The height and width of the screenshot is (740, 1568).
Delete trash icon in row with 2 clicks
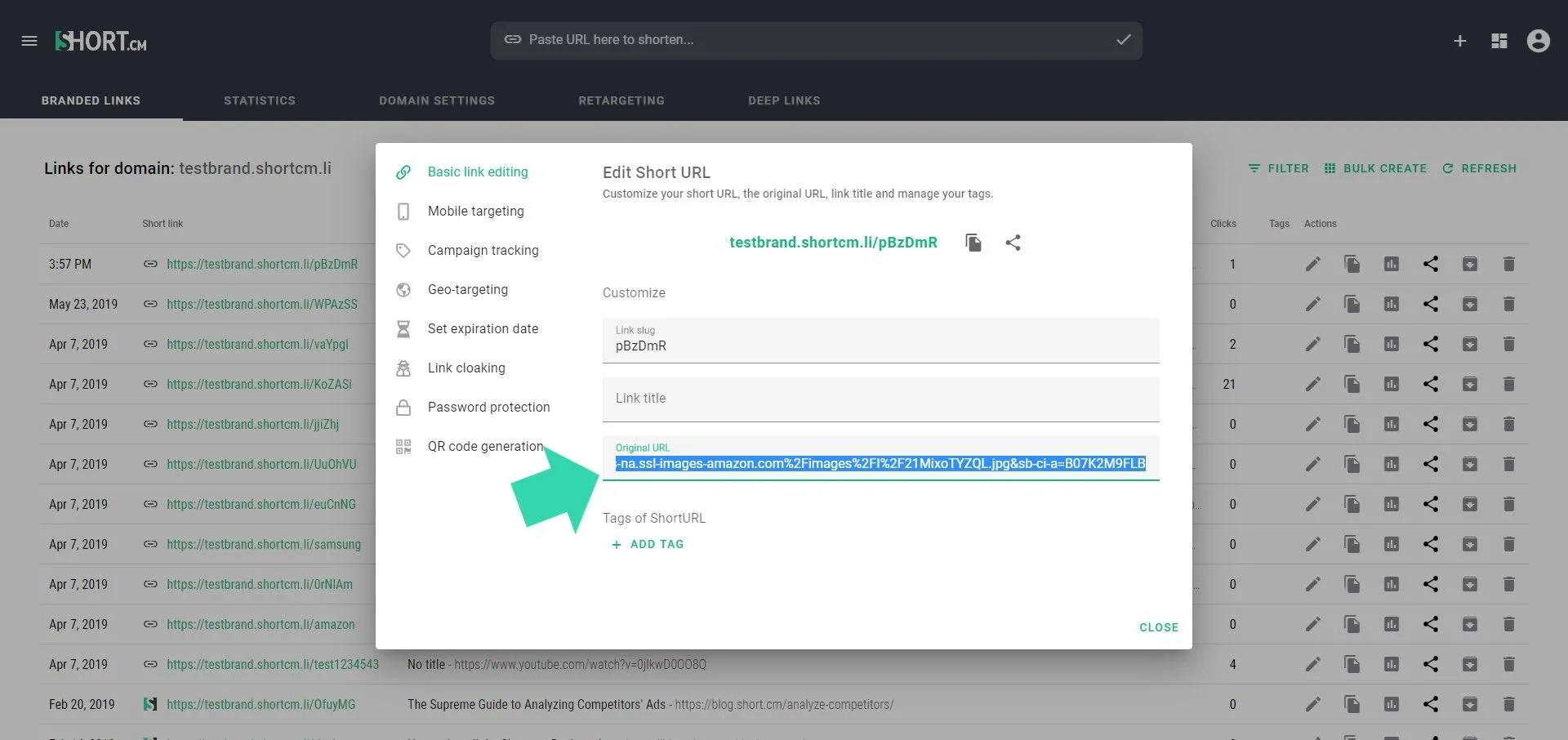click(x=1509, y=344)
